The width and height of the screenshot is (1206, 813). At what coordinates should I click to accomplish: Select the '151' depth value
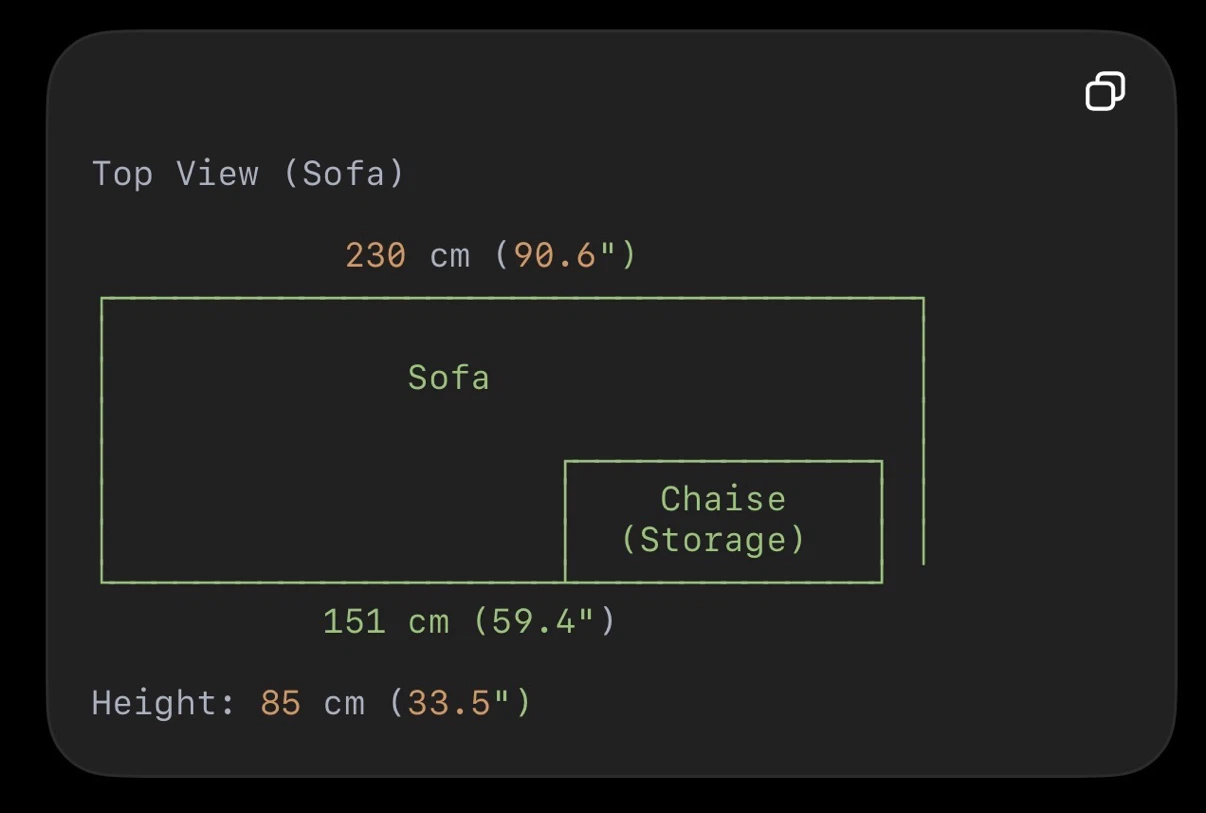pos(354,622)
